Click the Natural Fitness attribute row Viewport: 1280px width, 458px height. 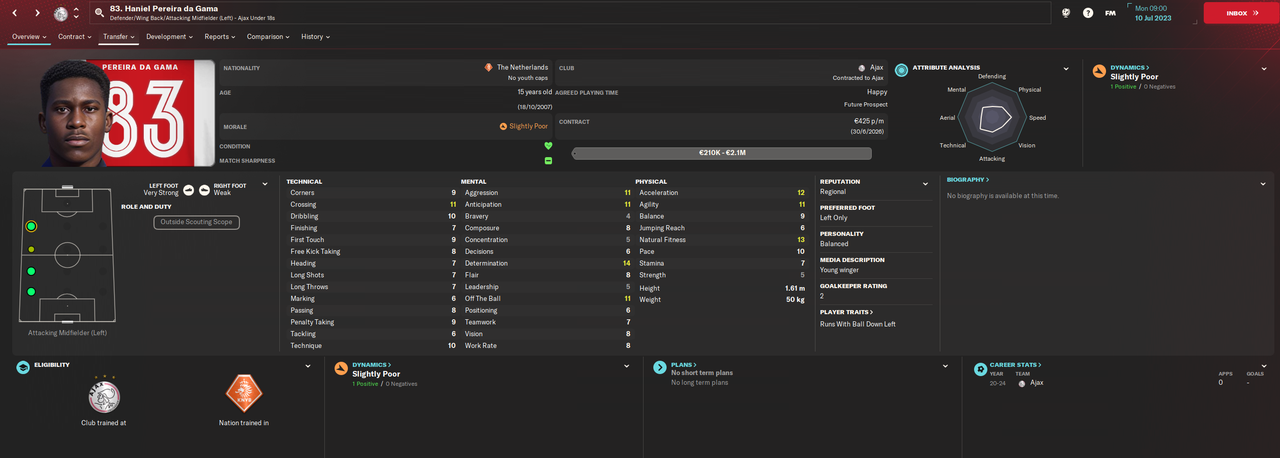click(x=722, y=240)
